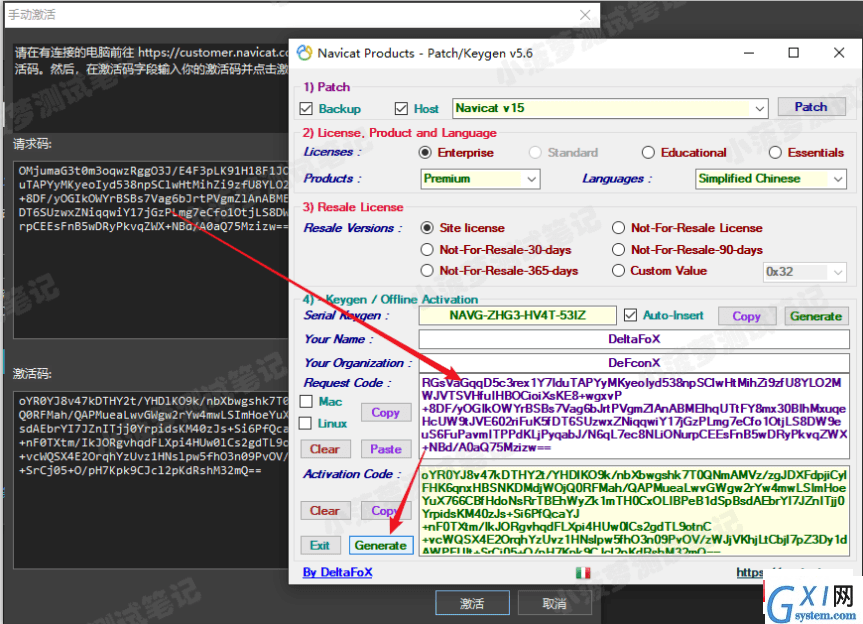
Task: Select the Educational license radio
Action: 648,152
